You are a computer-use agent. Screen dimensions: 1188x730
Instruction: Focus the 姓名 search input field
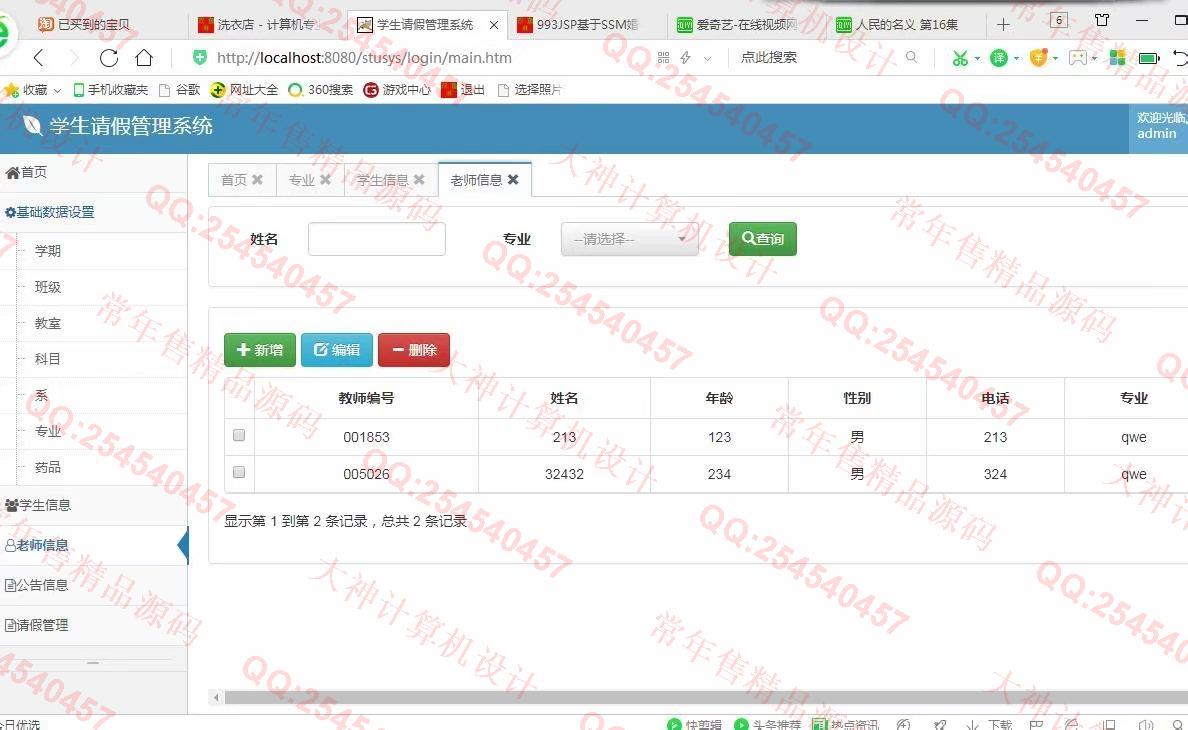tap(377, 239)
